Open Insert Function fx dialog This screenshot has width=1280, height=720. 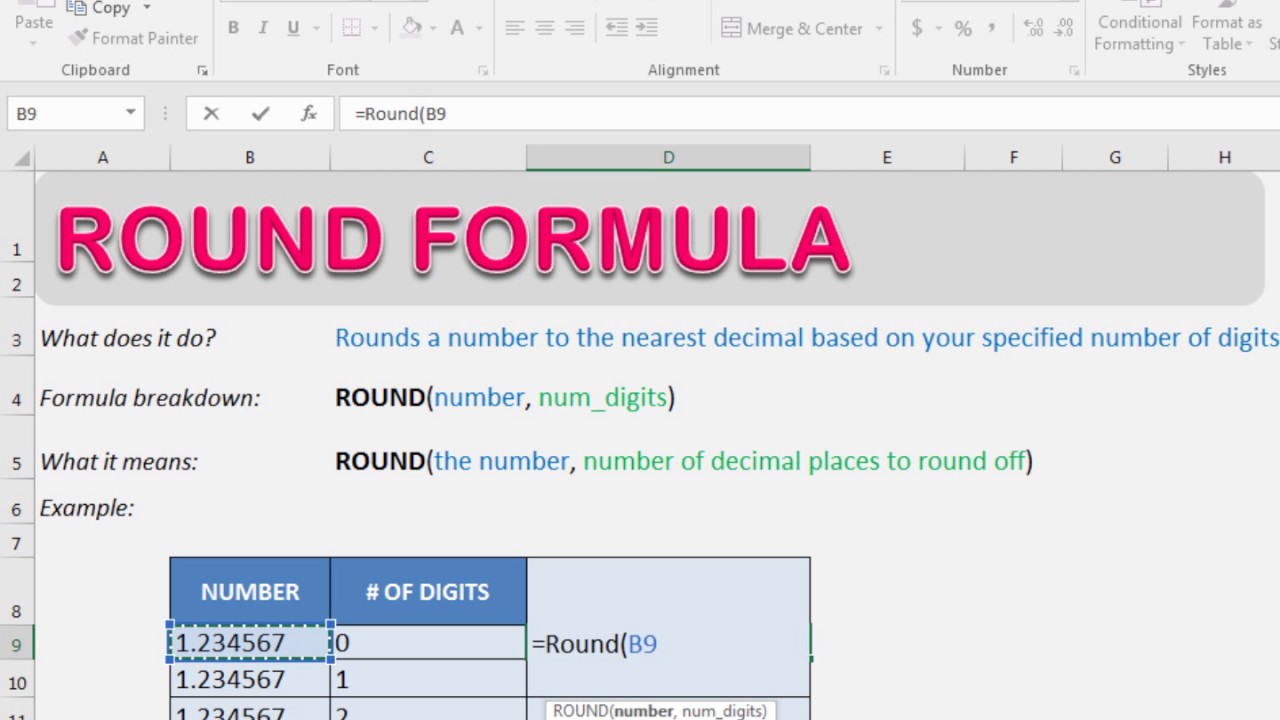pos(309,114)
